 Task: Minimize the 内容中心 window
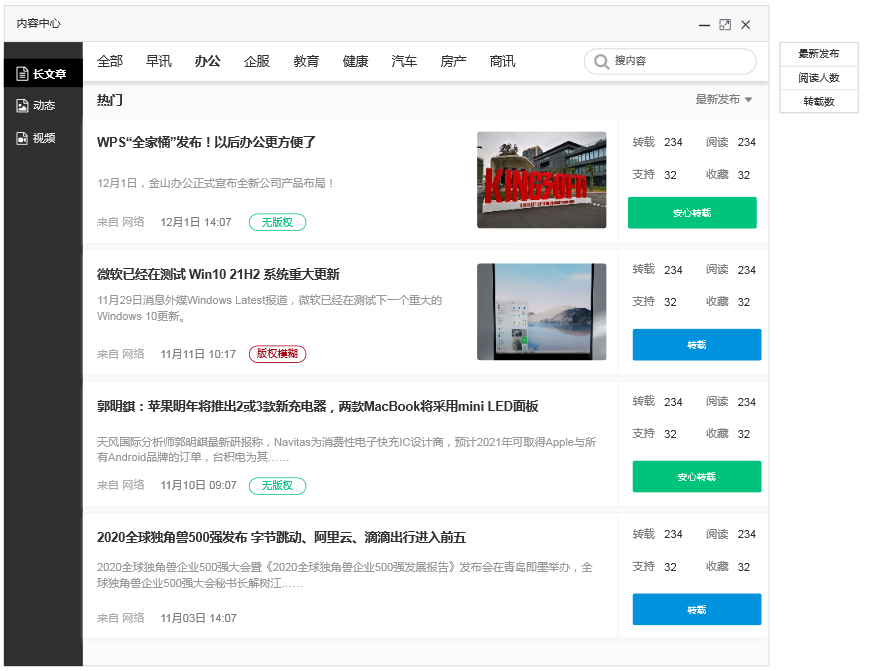pyautogui.click(x=704, y=25)
